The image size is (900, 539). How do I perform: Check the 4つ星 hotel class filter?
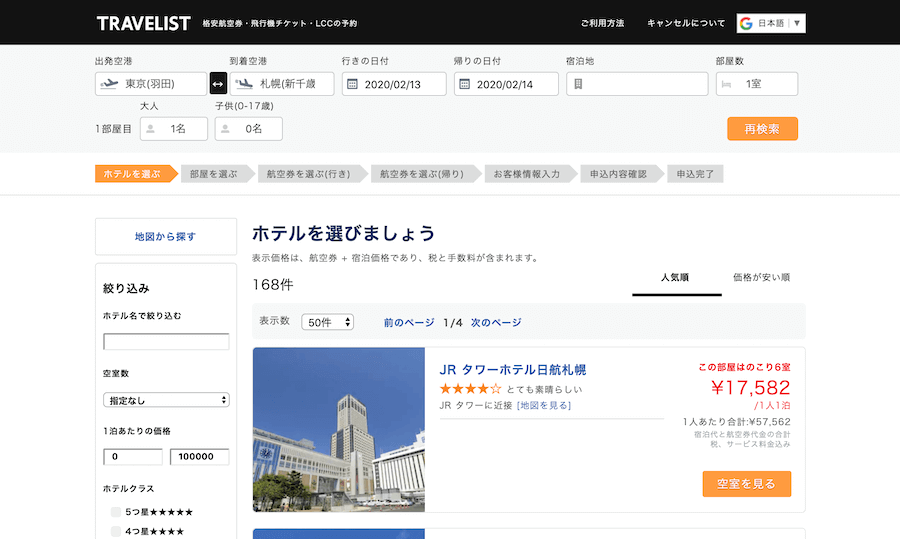point(115,532)
